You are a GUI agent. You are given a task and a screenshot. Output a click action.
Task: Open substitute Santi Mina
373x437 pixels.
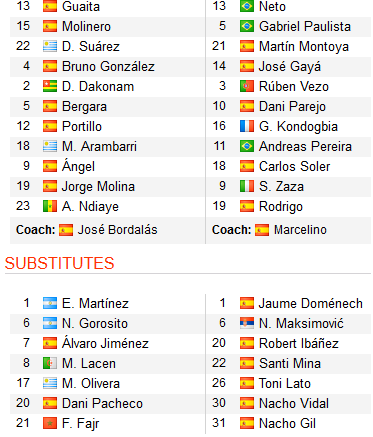click(x=290, y=363)
